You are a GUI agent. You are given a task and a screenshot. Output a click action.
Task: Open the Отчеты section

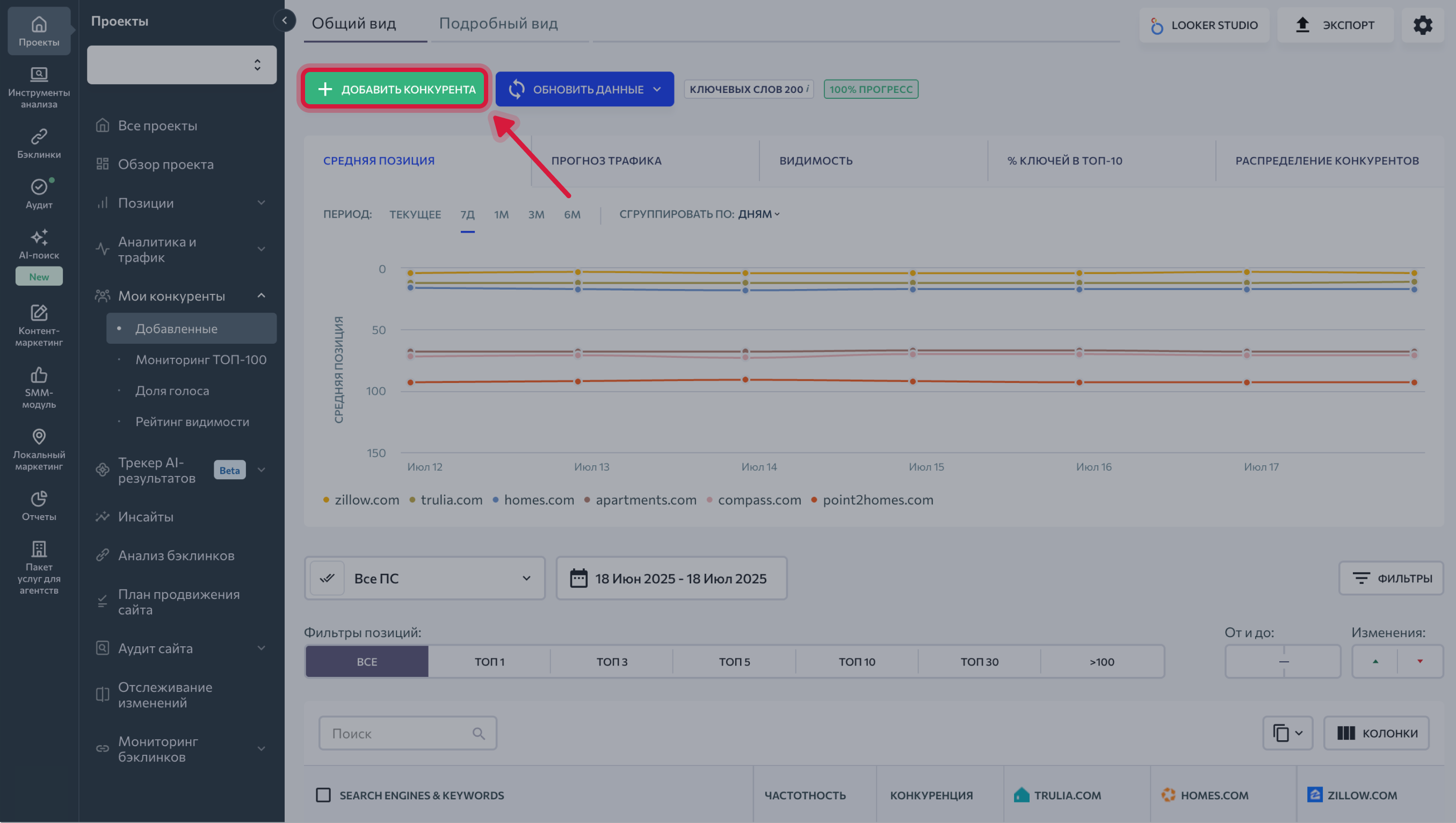point(39,505)
